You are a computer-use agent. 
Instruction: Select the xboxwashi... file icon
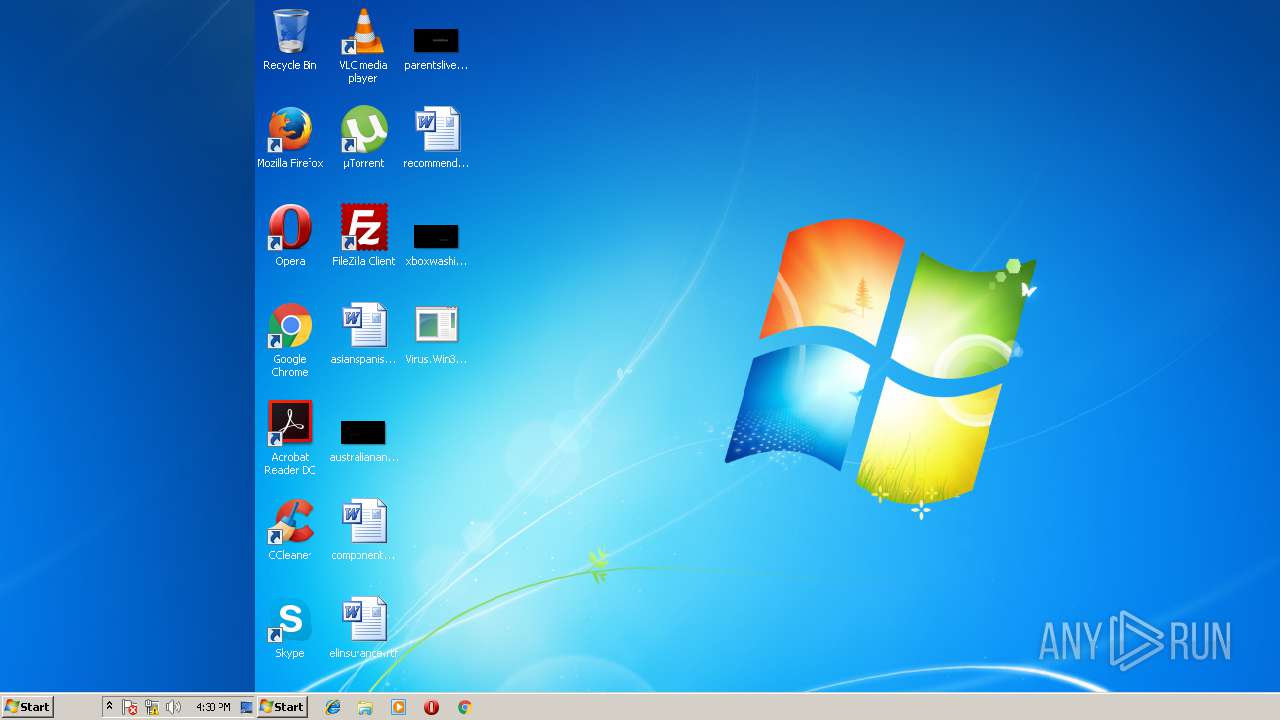point(436,243)
